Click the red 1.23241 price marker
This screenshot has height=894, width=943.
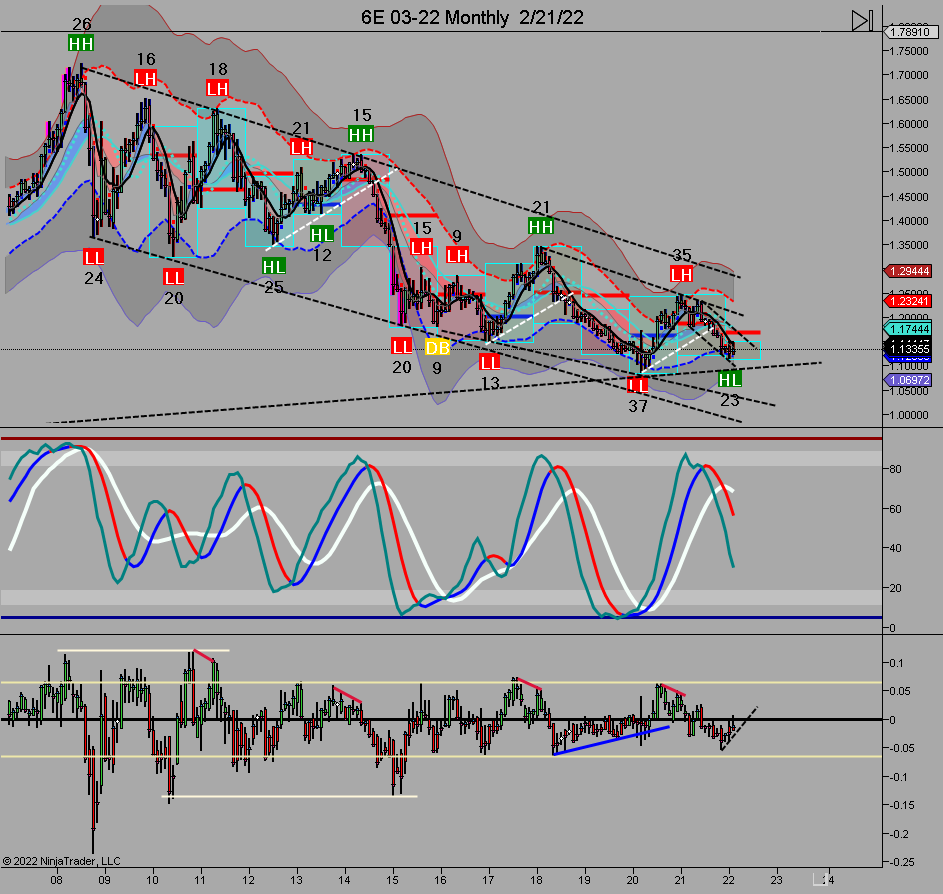click(908, 301)
